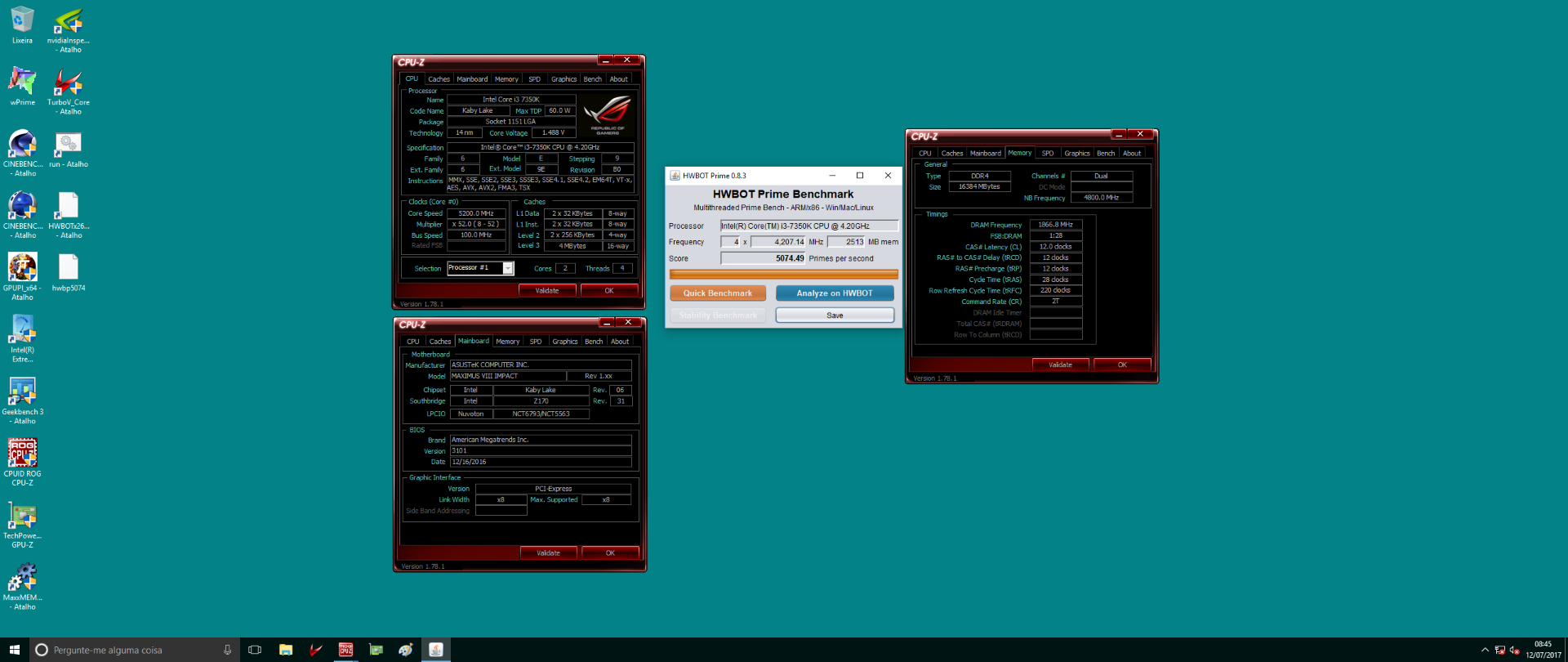This screenshot has height=662, width=1568.
Task: Select the run - Atalho desktop shortcut
Action: pos(69,150)
